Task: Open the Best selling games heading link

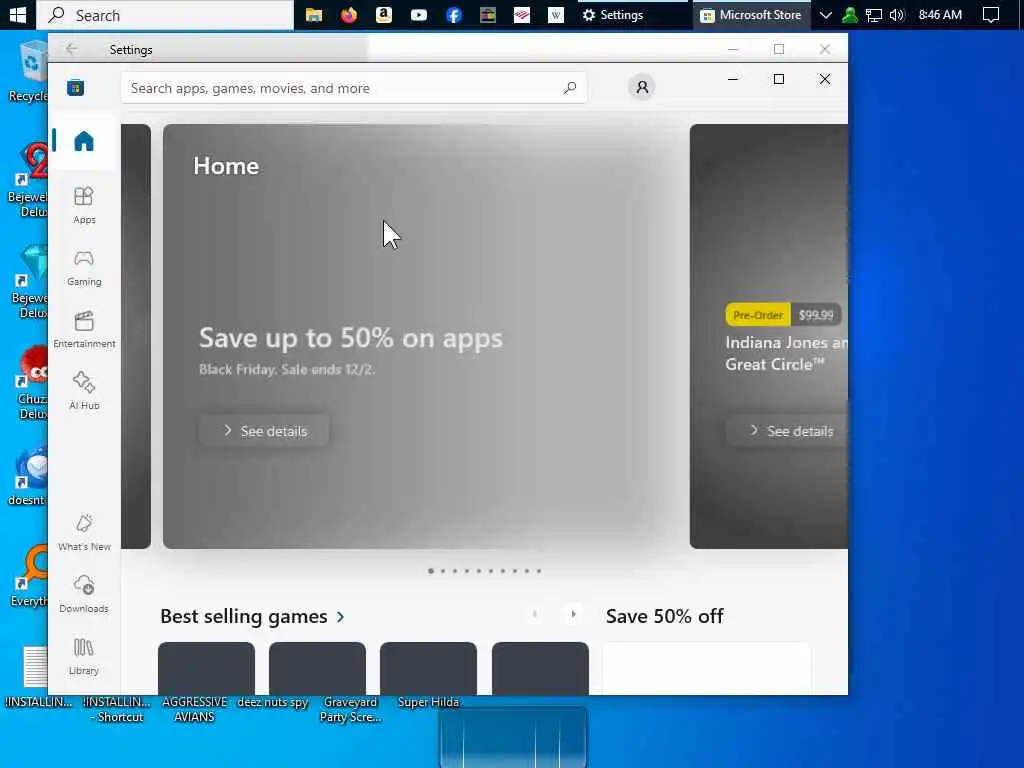Action: (252, 616)
